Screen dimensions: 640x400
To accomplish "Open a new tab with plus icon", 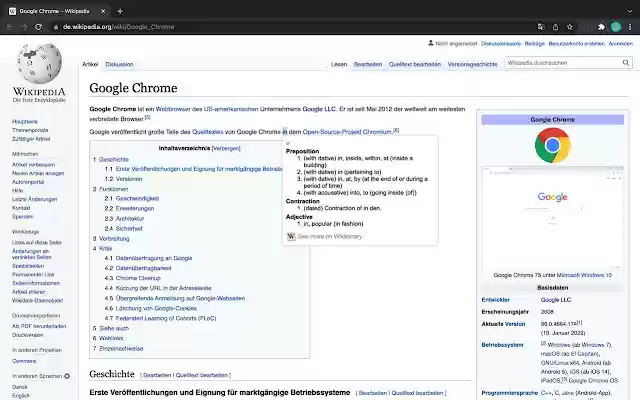I will (120, 11).
